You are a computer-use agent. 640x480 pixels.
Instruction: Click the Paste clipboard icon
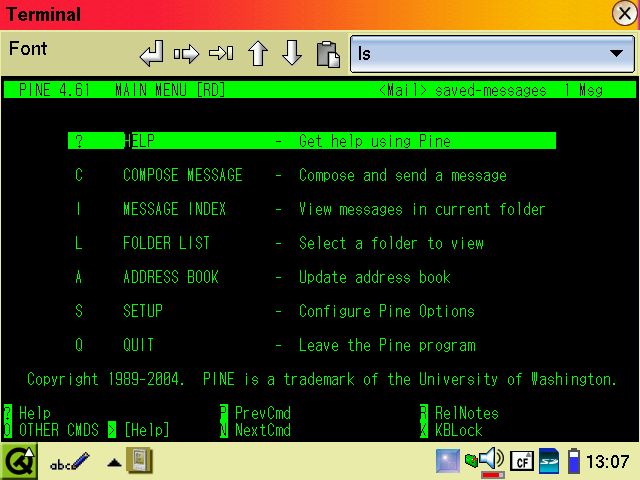[x=328, y=54]
